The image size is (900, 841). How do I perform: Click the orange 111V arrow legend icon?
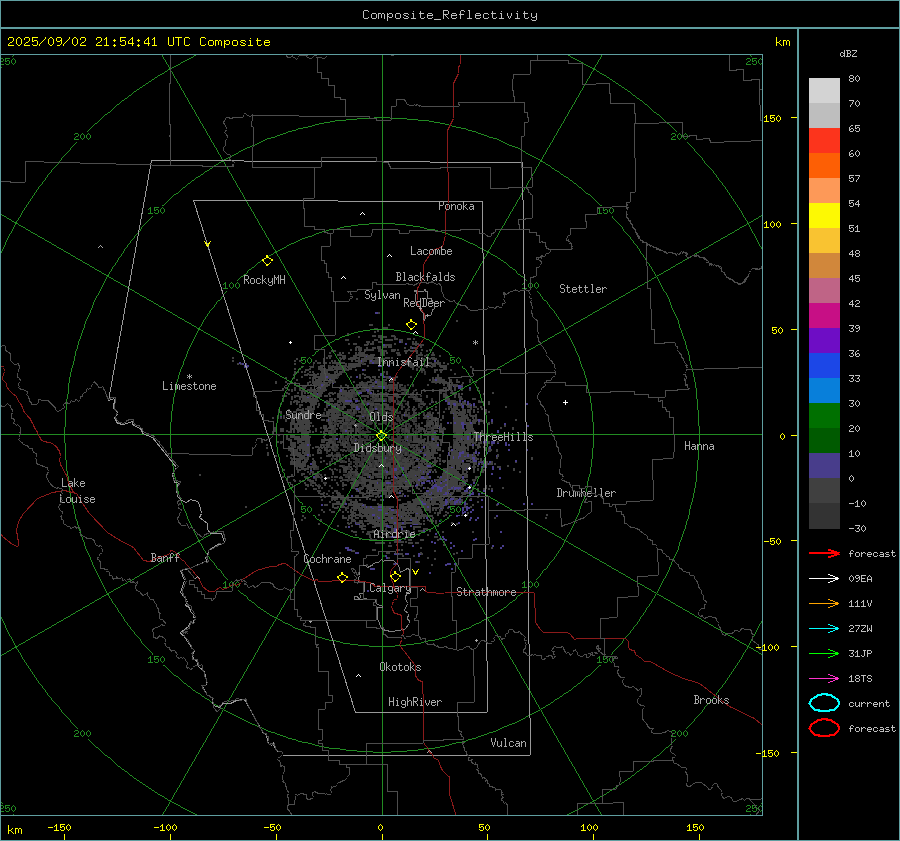[824, 603]
